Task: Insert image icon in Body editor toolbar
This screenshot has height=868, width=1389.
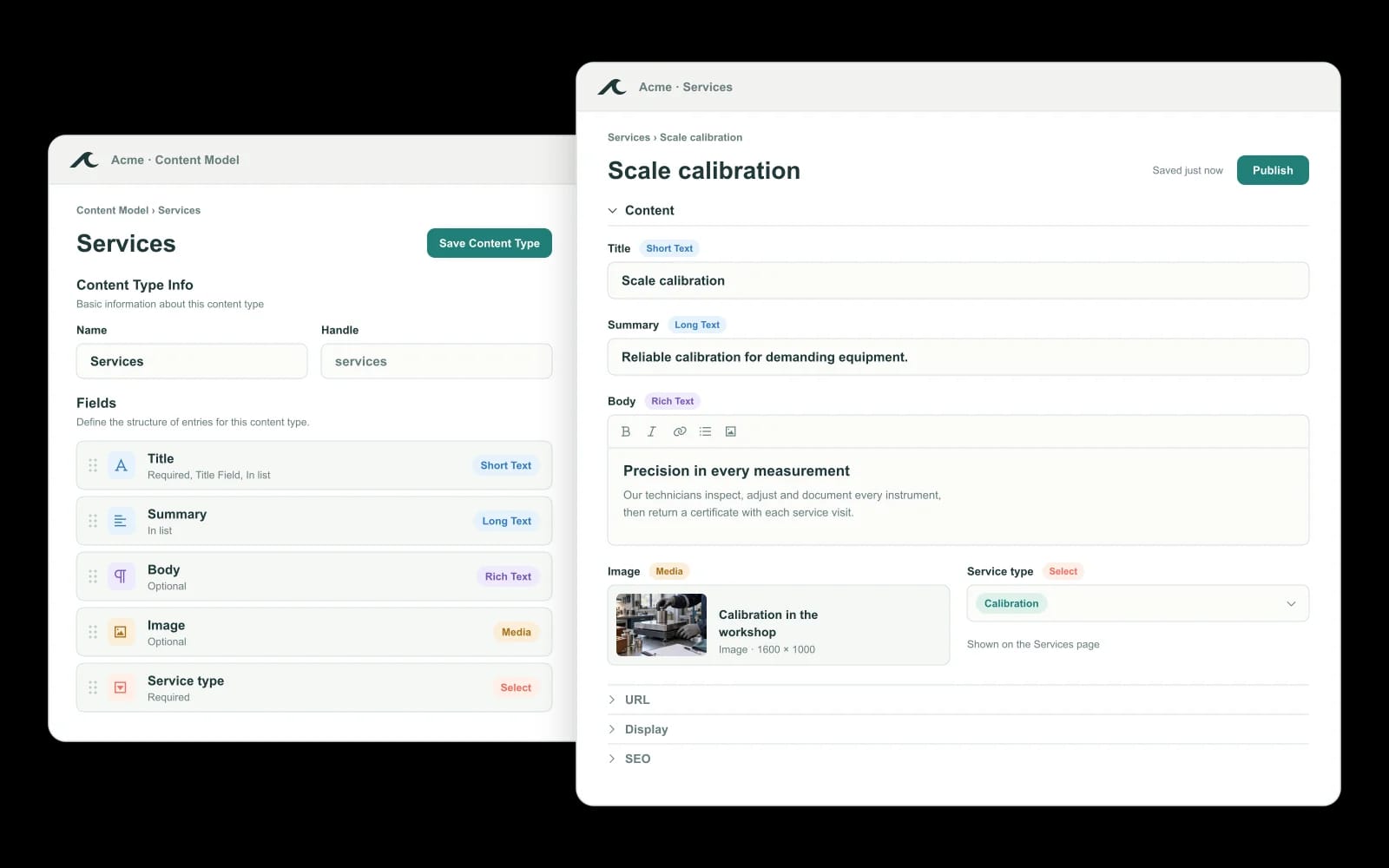Action: coord(731,431)
